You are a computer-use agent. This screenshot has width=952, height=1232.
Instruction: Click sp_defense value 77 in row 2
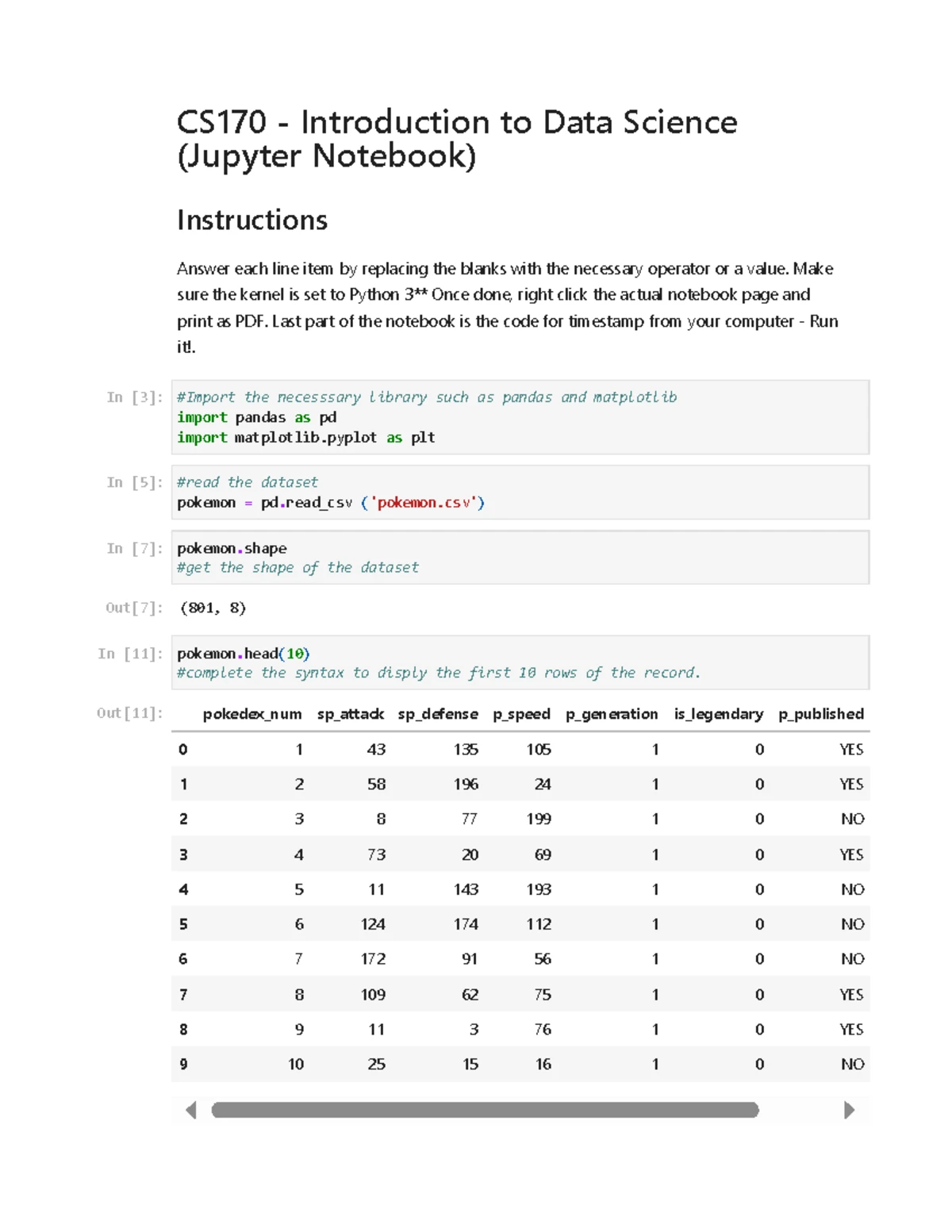pos(470,819)
